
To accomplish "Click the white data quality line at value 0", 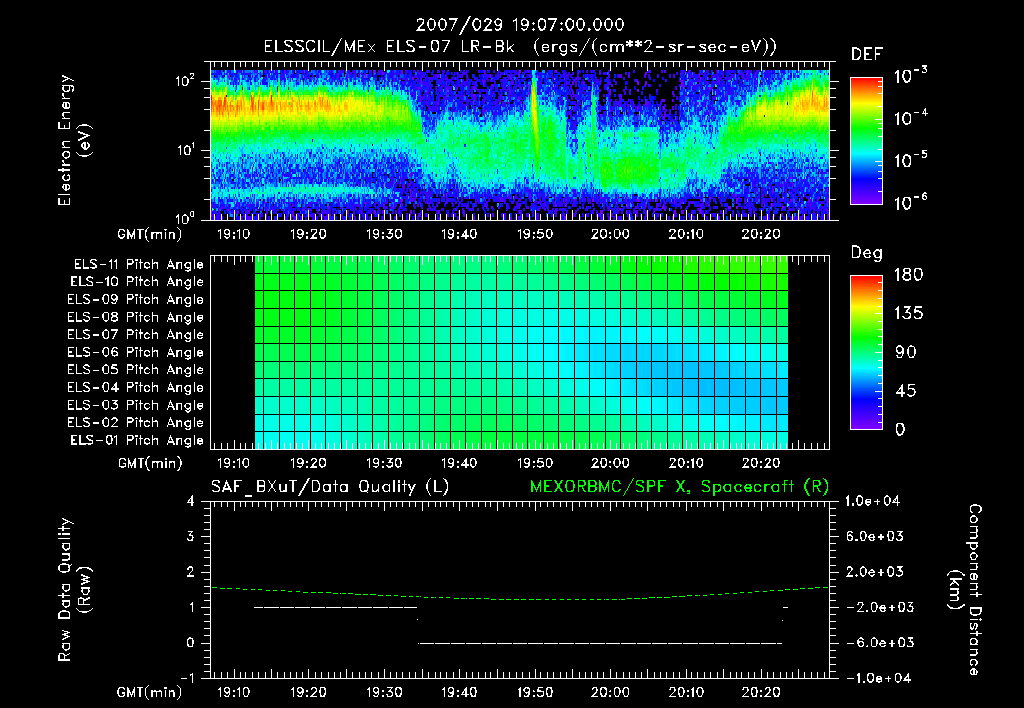I will coord(600,643).
